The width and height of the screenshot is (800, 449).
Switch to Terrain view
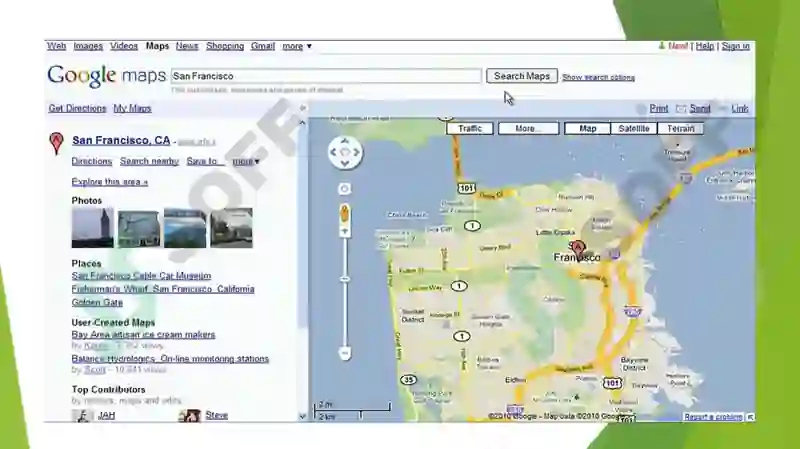(681, 129)
